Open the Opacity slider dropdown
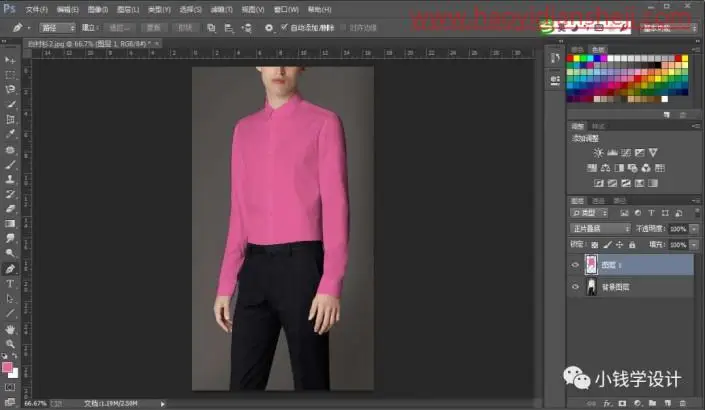Screen dimensions: 705x410 [x=694, y=229]
